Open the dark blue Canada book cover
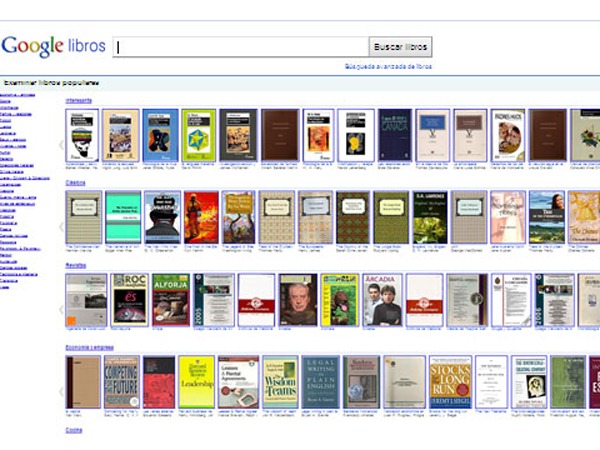 pyautogui.click(x=395, y=135)
